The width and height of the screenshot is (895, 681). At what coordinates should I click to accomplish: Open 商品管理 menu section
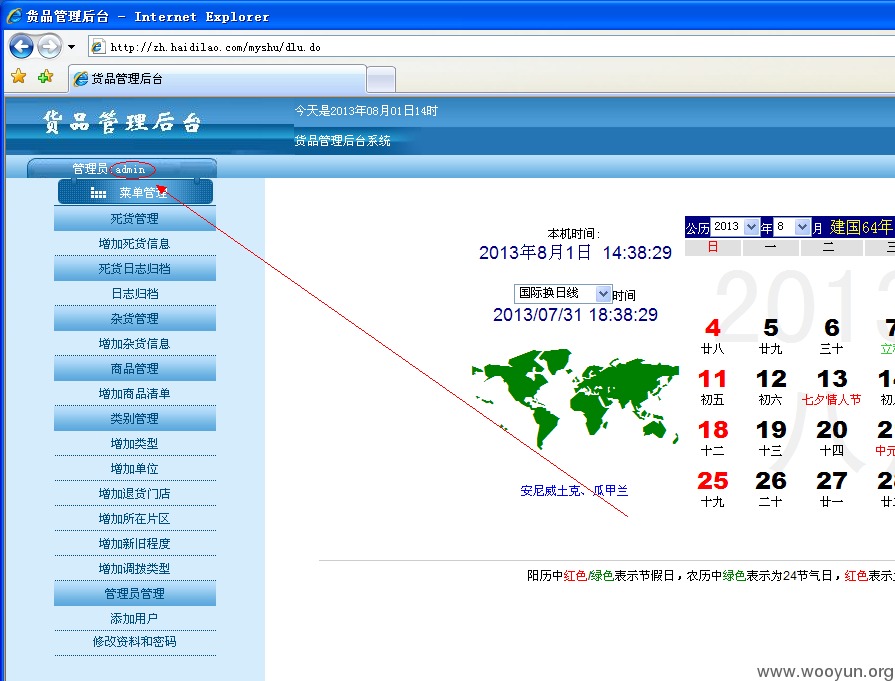[135, 369]
